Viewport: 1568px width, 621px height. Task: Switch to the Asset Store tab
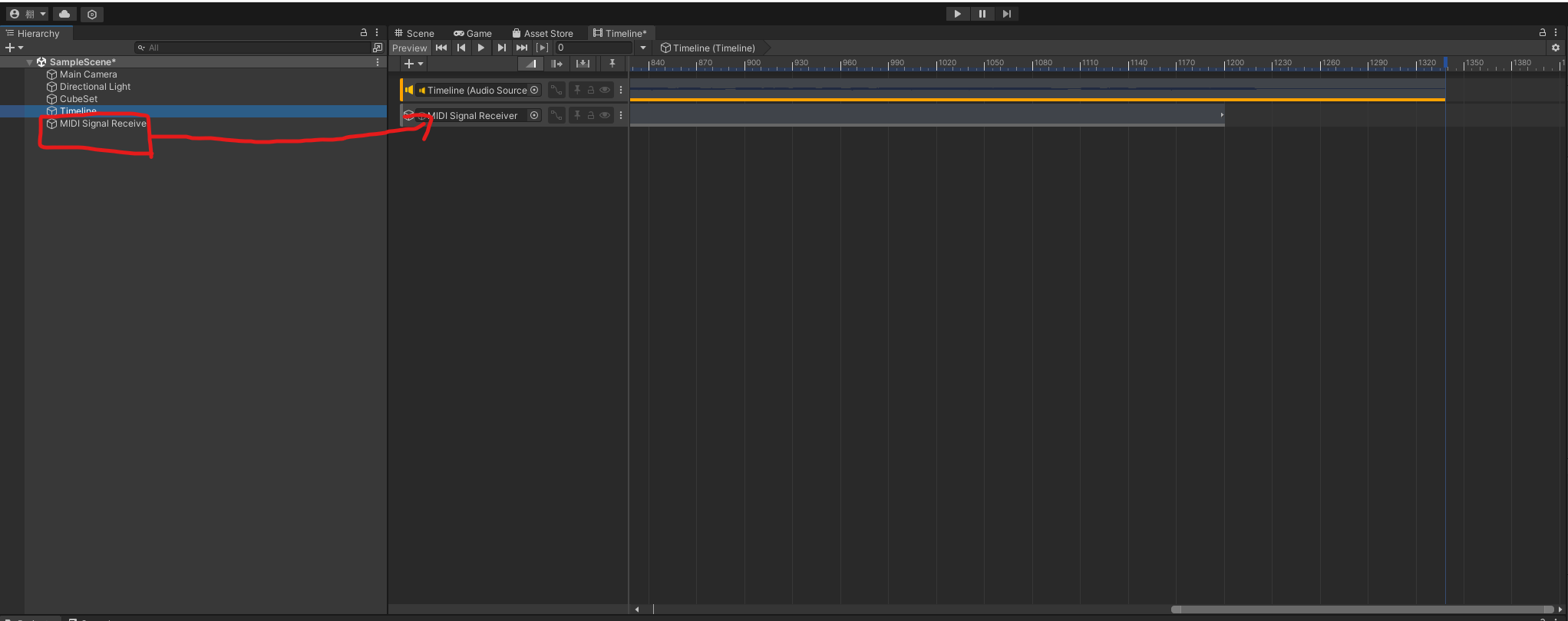(543, 33)
